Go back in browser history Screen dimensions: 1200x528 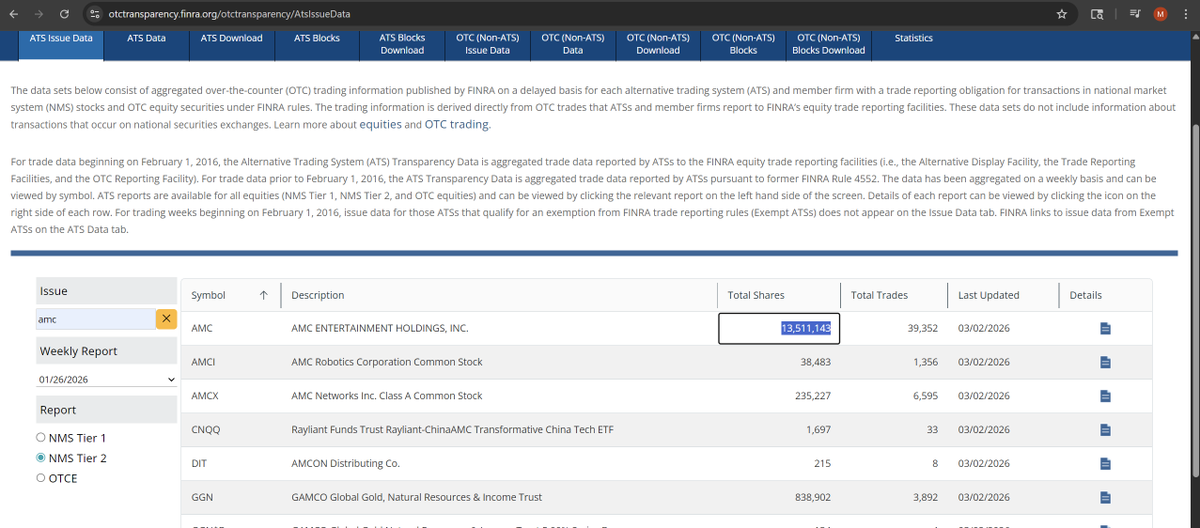point(15,14)
